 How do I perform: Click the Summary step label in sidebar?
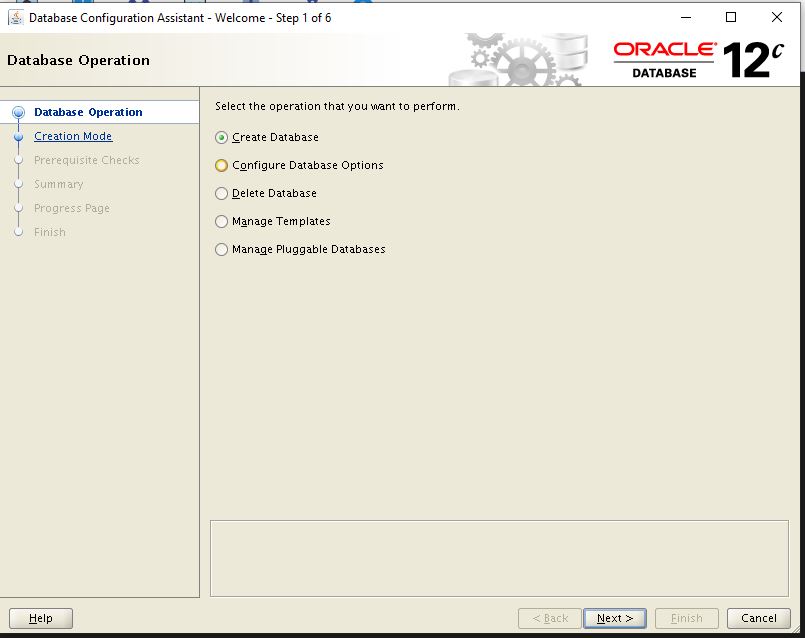[x=60, y=184]
